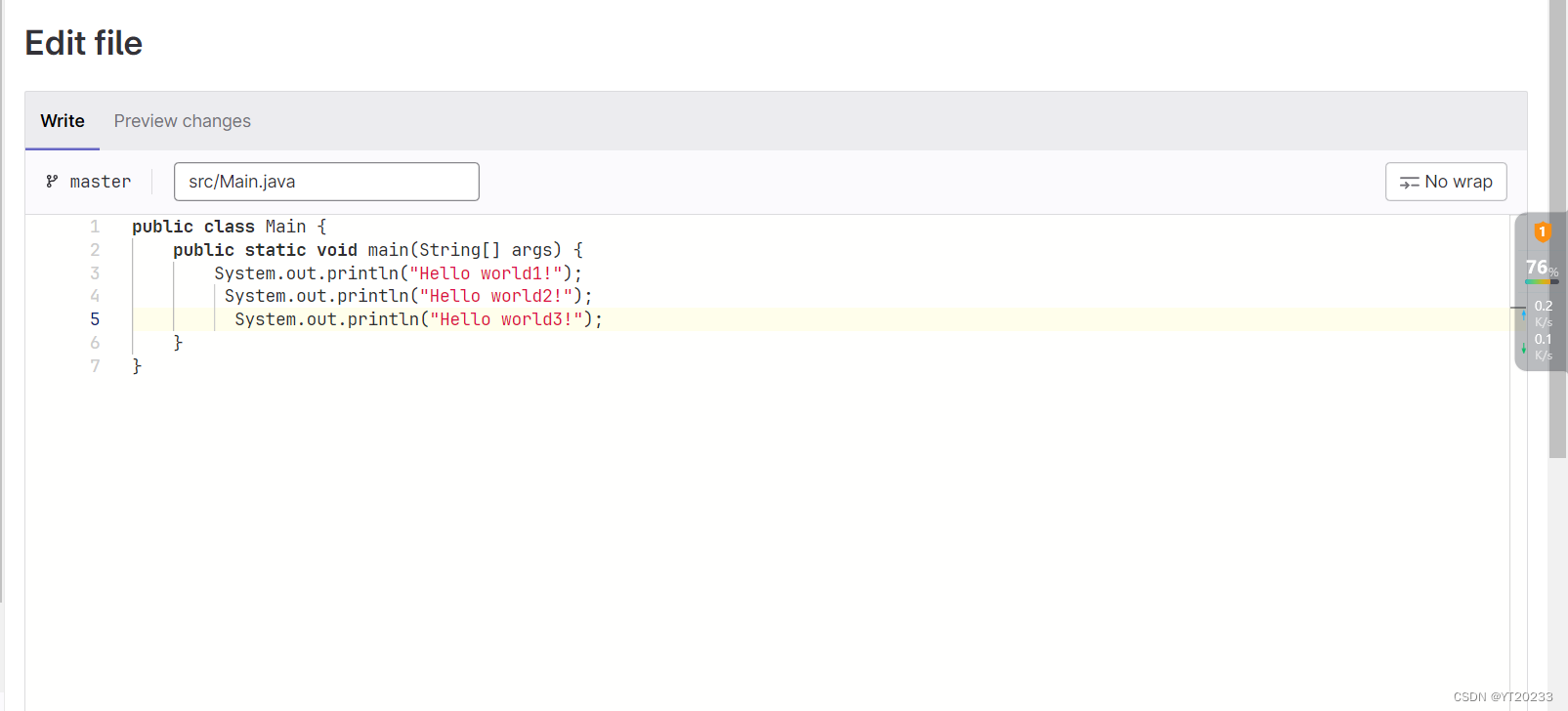This screenshot has width=1568, height=711.
Task: Open the Preview changes tab
Action: 183,121
